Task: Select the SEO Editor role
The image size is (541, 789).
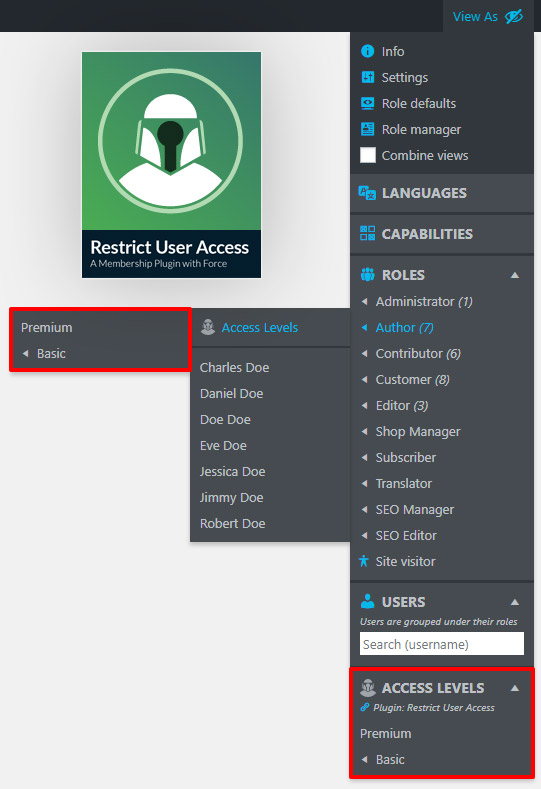Action: click(x=406, y=535)
